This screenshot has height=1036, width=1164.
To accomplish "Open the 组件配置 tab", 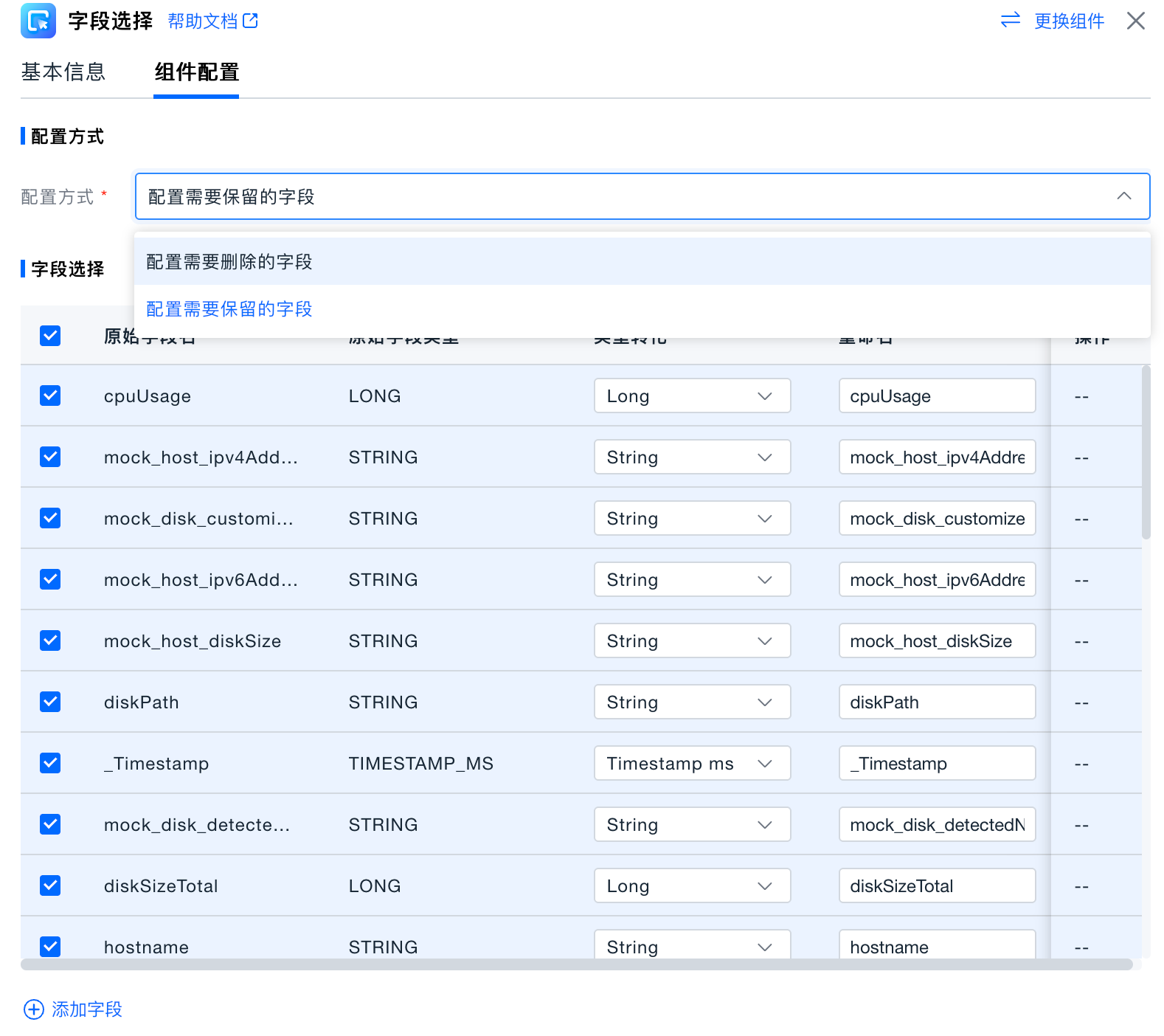I will [196, 72].
